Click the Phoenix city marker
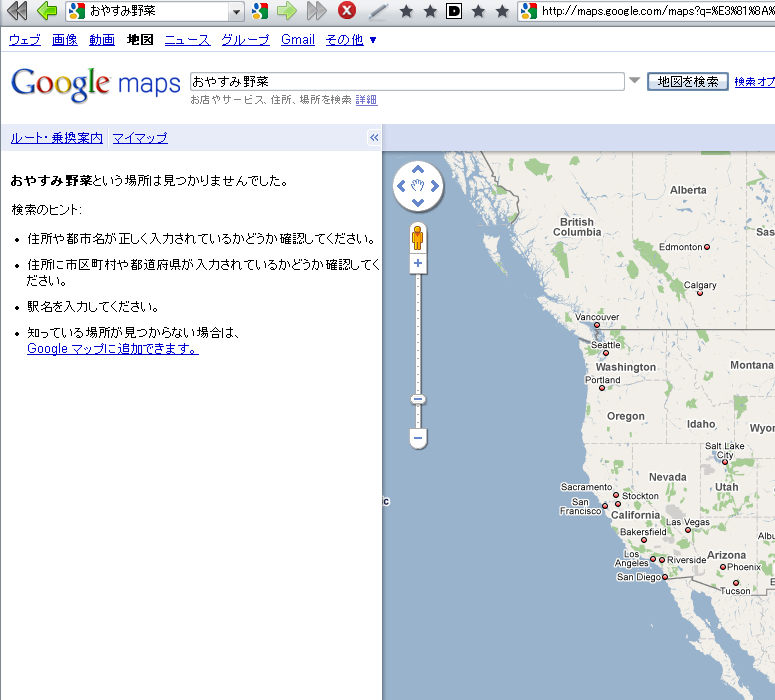 723,567
